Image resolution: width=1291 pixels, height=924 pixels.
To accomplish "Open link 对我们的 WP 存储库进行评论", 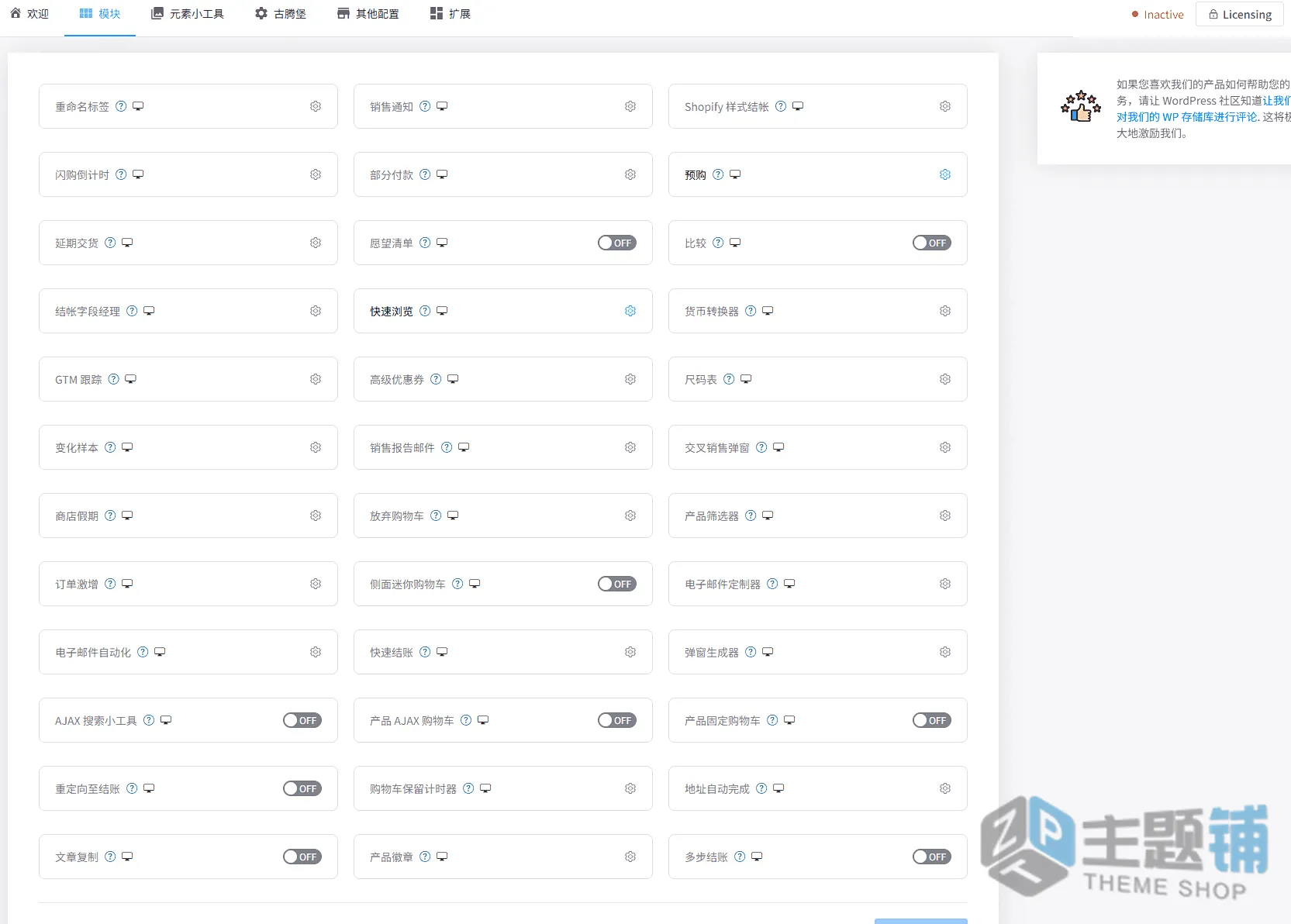I will point(1186,117).
